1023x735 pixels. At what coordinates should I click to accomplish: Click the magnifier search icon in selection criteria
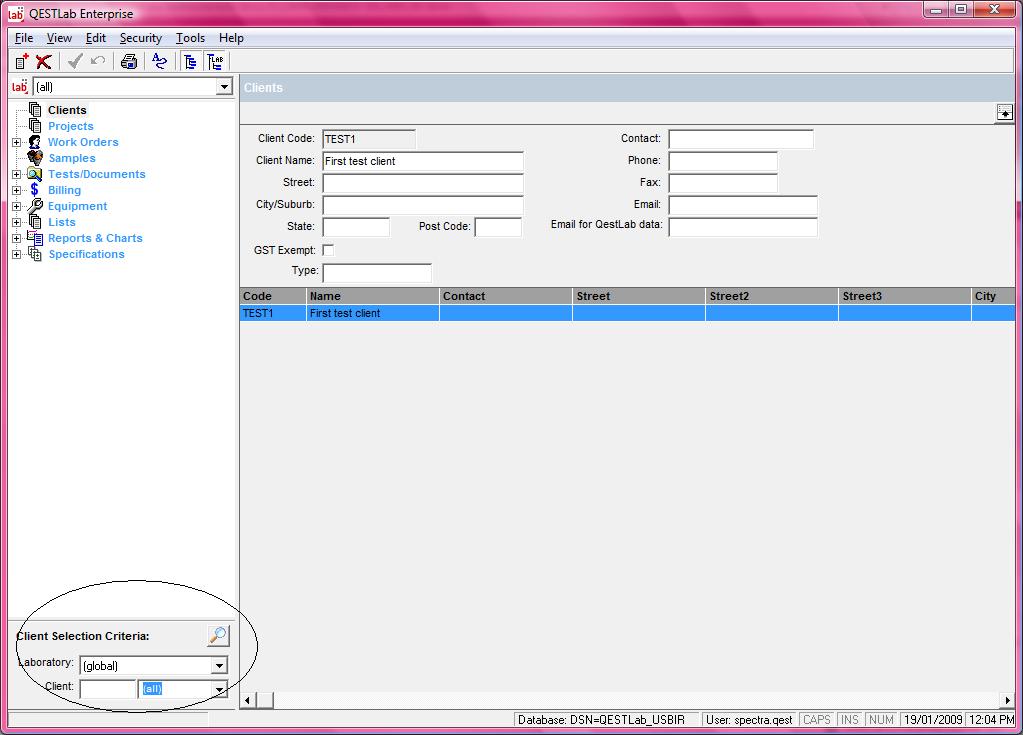pyautogui.click(x=217, y=636)
